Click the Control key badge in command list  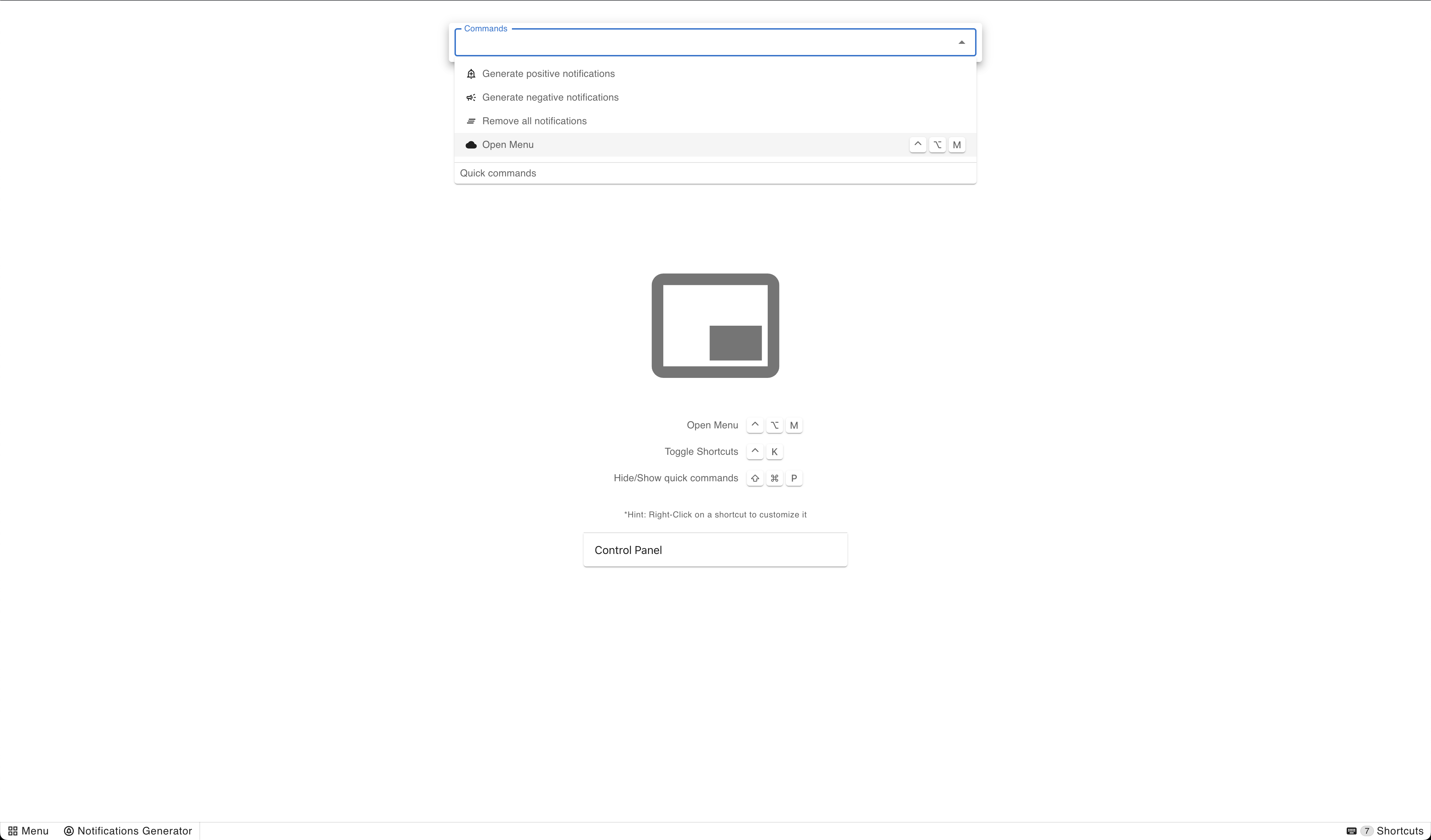click(x=918, y=145)
